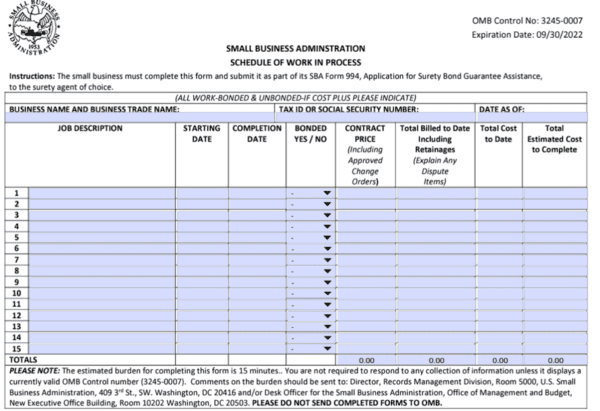600x411 pixels.
Task: Click the Tax ID or Social Security Number field
Action: pyautogui.click(x=375, y=118)
